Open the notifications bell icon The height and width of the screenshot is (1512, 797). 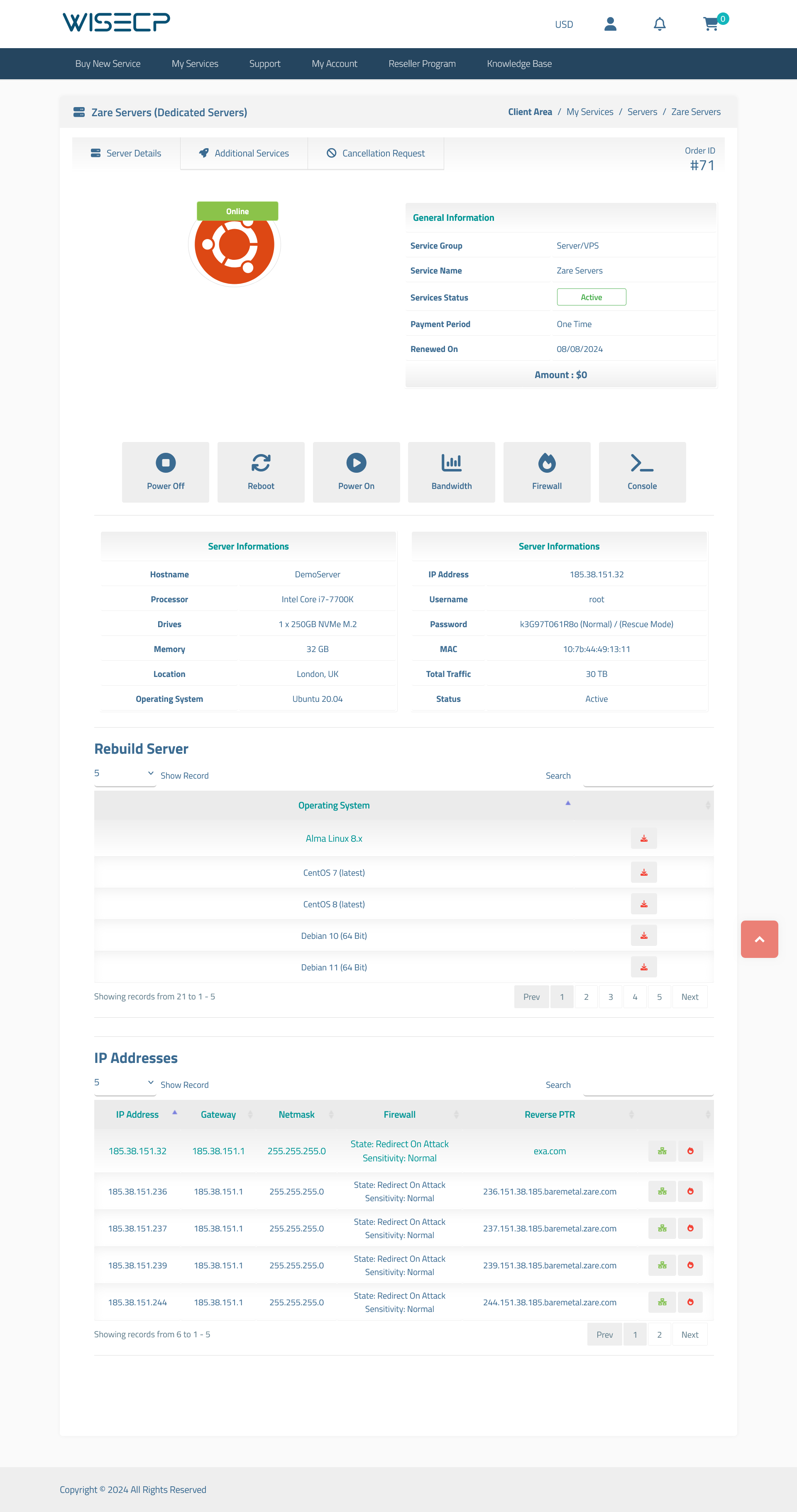[x=660, y=24]
